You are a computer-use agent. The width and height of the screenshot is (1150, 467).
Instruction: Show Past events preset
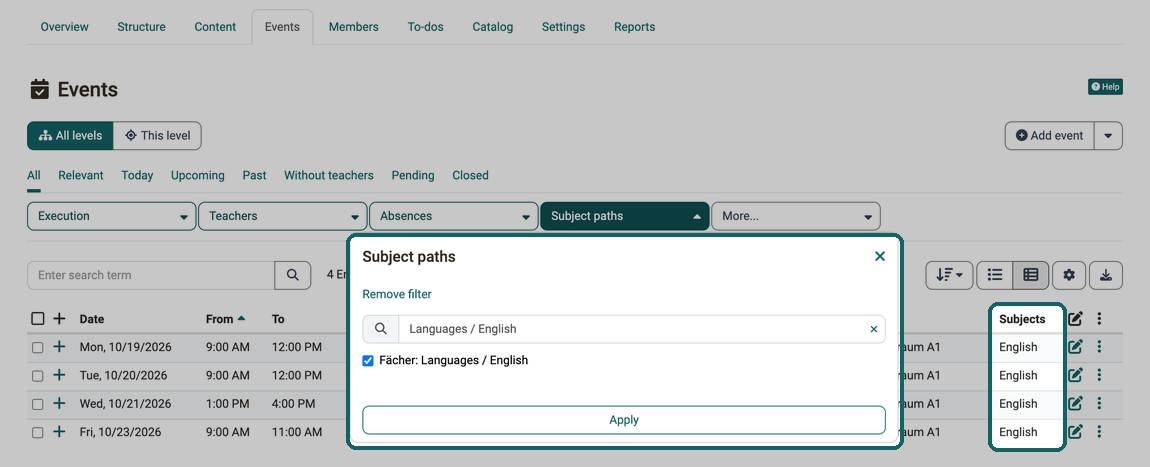[254, 175]
